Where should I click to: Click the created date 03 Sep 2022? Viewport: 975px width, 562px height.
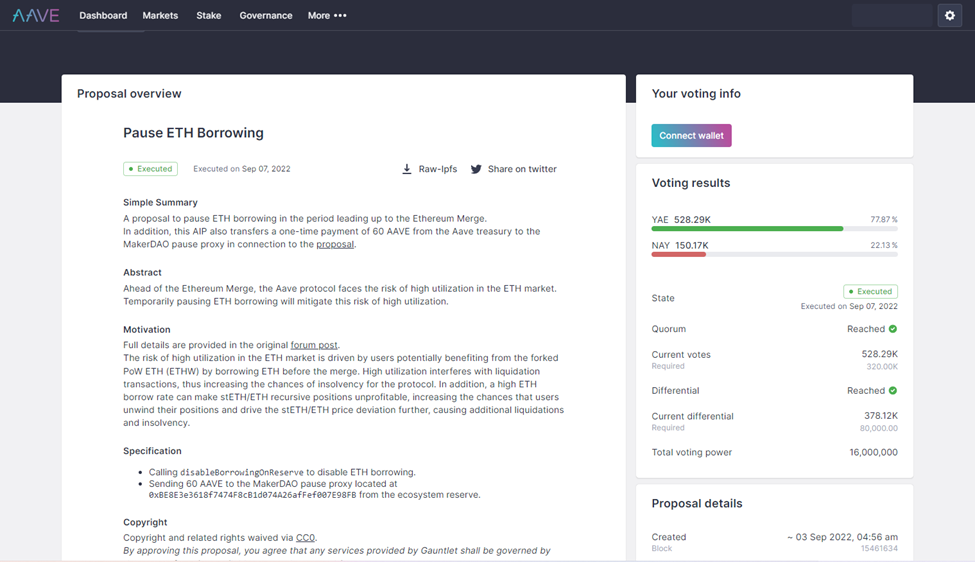843,537
